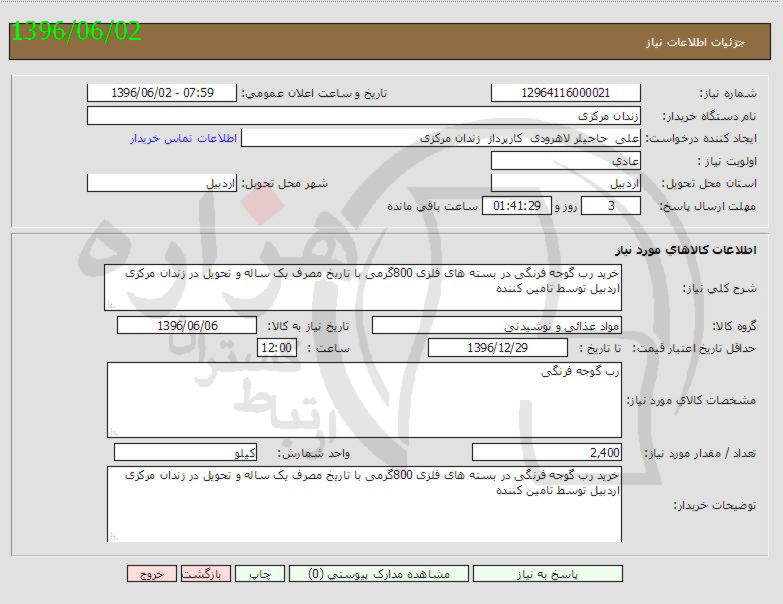Click the مهلت ارسال پاسخ label
This screenshot has height=604, width=783.
(x=708, y=206)
